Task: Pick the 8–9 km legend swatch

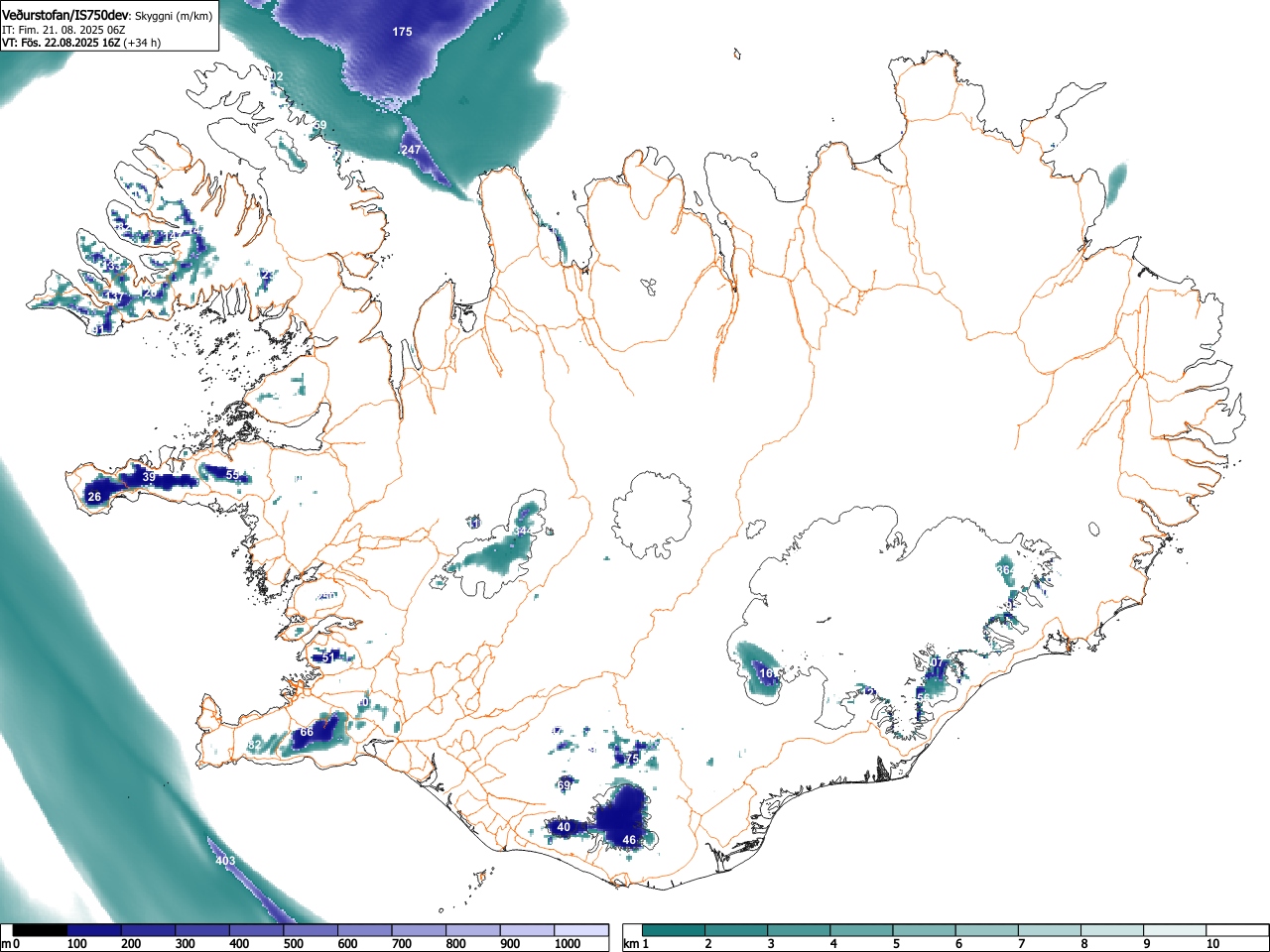Action: [1114, 930]
